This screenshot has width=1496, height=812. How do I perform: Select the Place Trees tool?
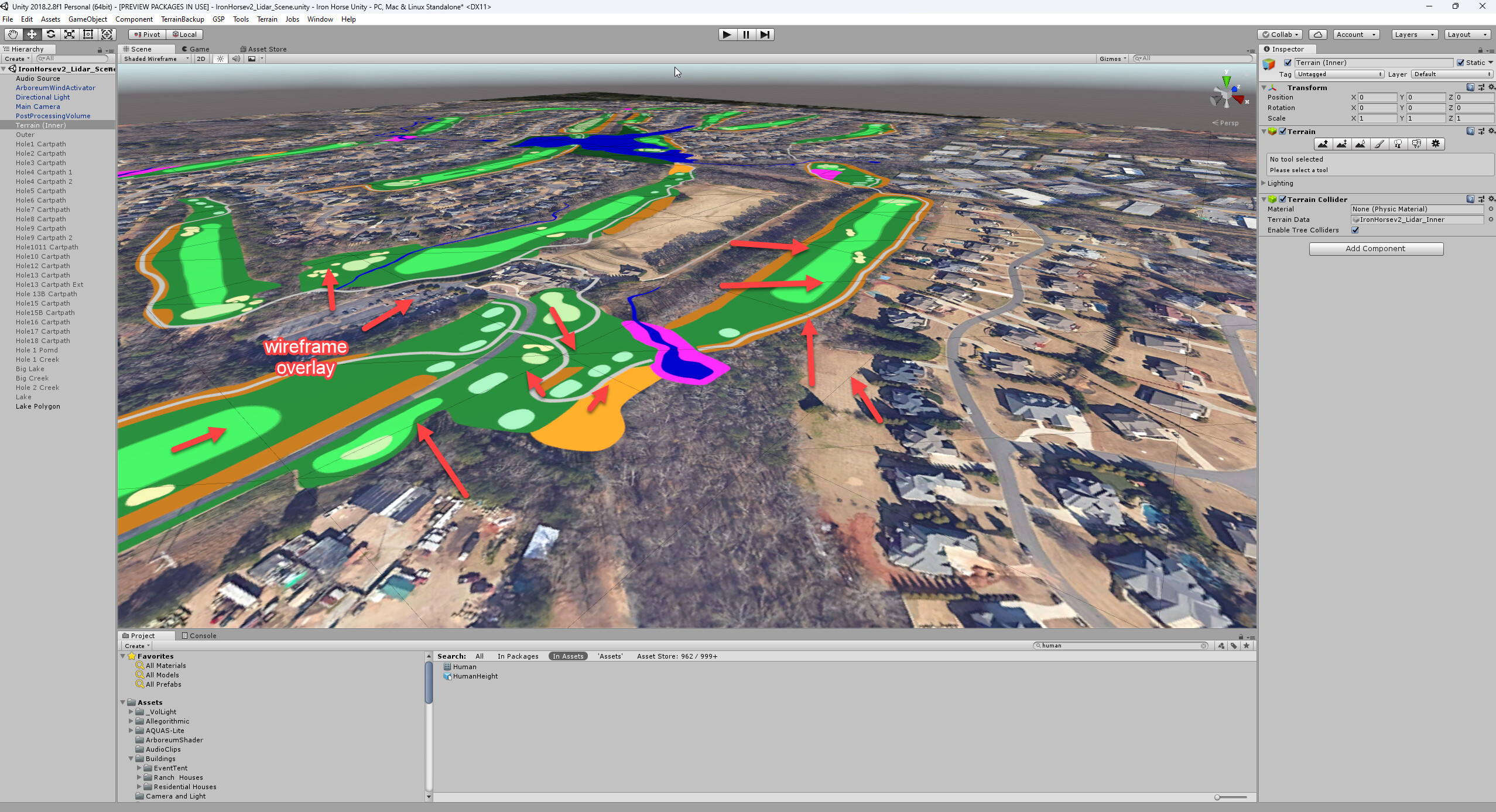coord(1399,144)
